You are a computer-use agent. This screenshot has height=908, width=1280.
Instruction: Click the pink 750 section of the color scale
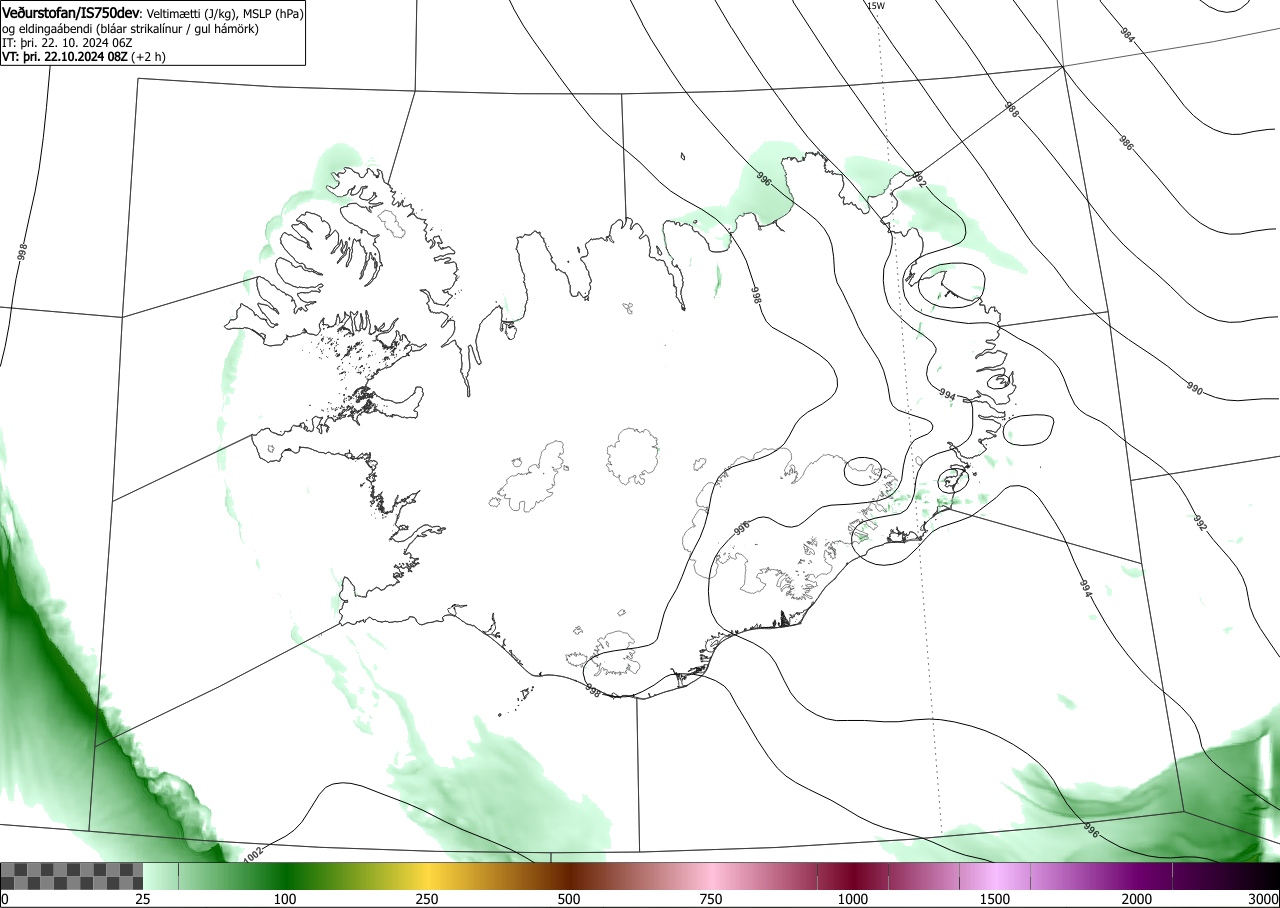point(711,876)
